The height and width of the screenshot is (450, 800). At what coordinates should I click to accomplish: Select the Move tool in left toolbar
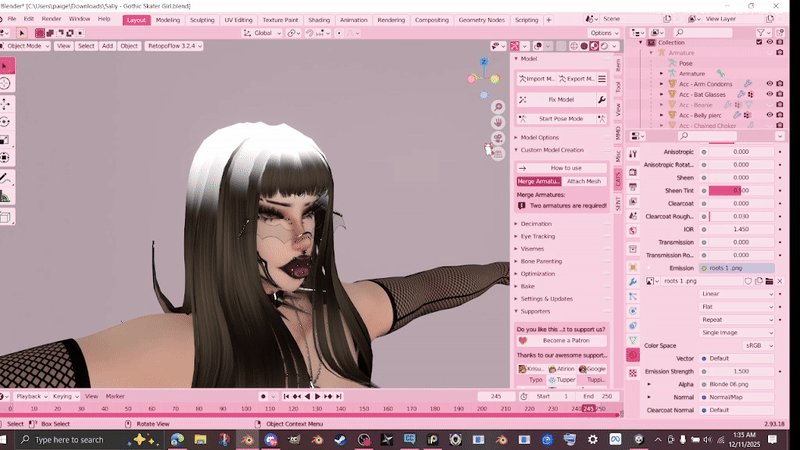coord(5,105)
